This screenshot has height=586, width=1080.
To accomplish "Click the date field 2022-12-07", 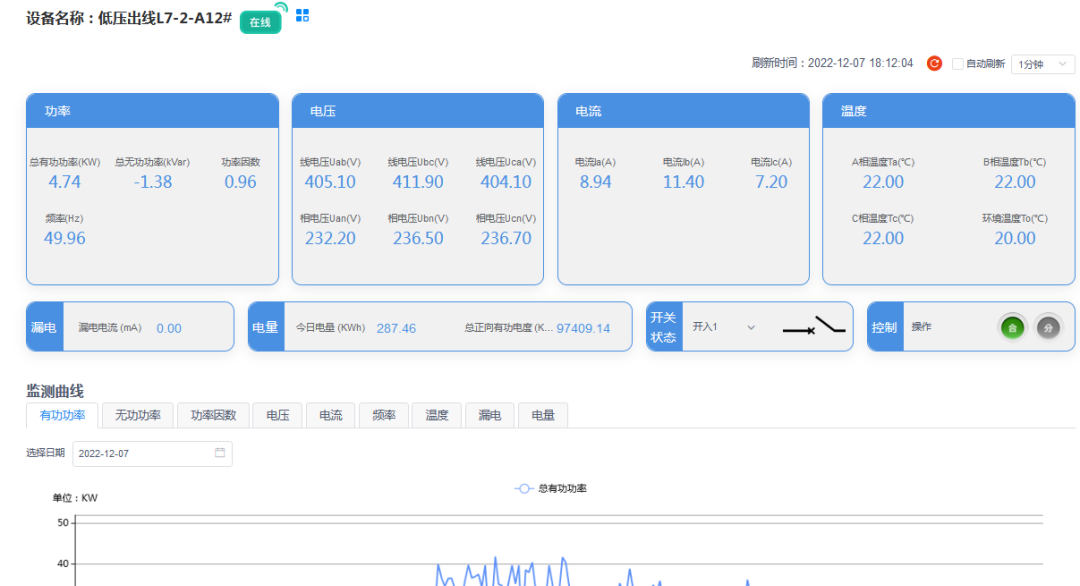I will pyautogui.click(x=152, y=453).
